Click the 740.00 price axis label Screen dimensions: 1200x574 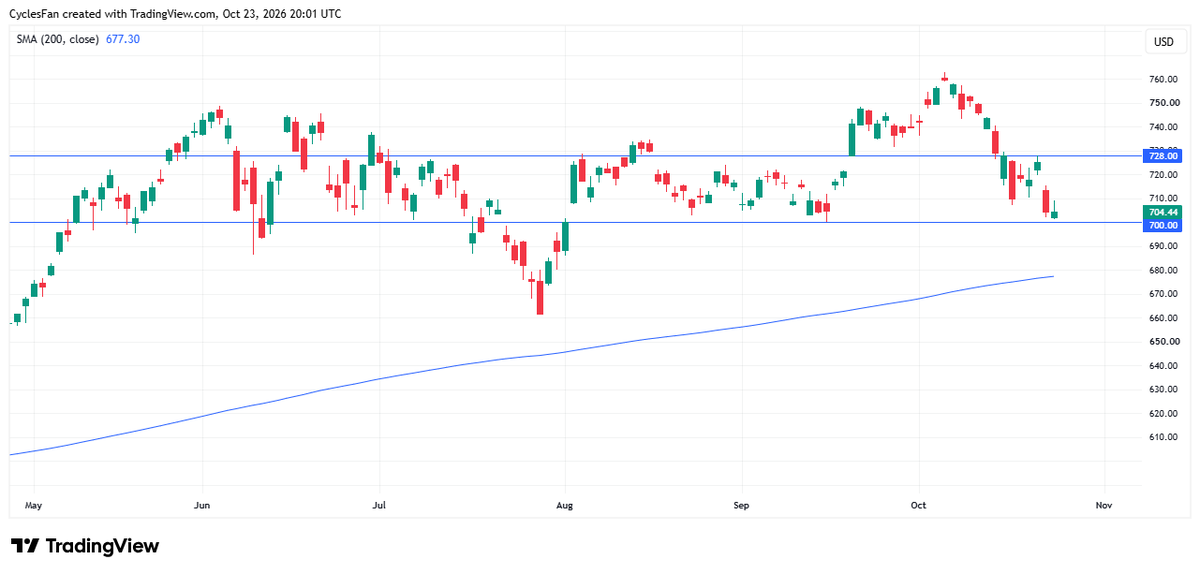(1162, 127)
